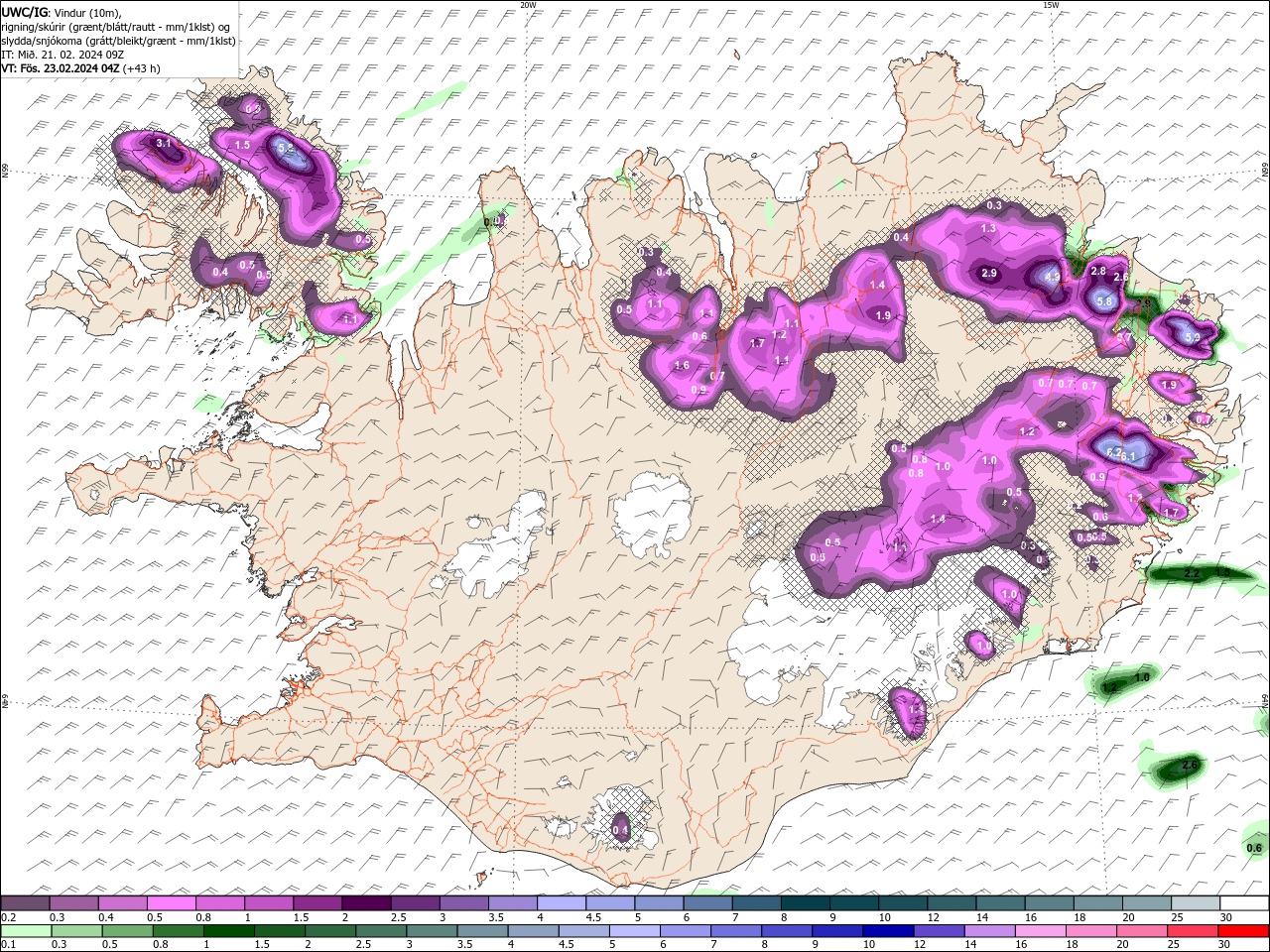Click the 4.9 snowfall value in the northeast
Image resolution: width=1270 pixels, height=952 pixels.
[x=1052, y=278]
